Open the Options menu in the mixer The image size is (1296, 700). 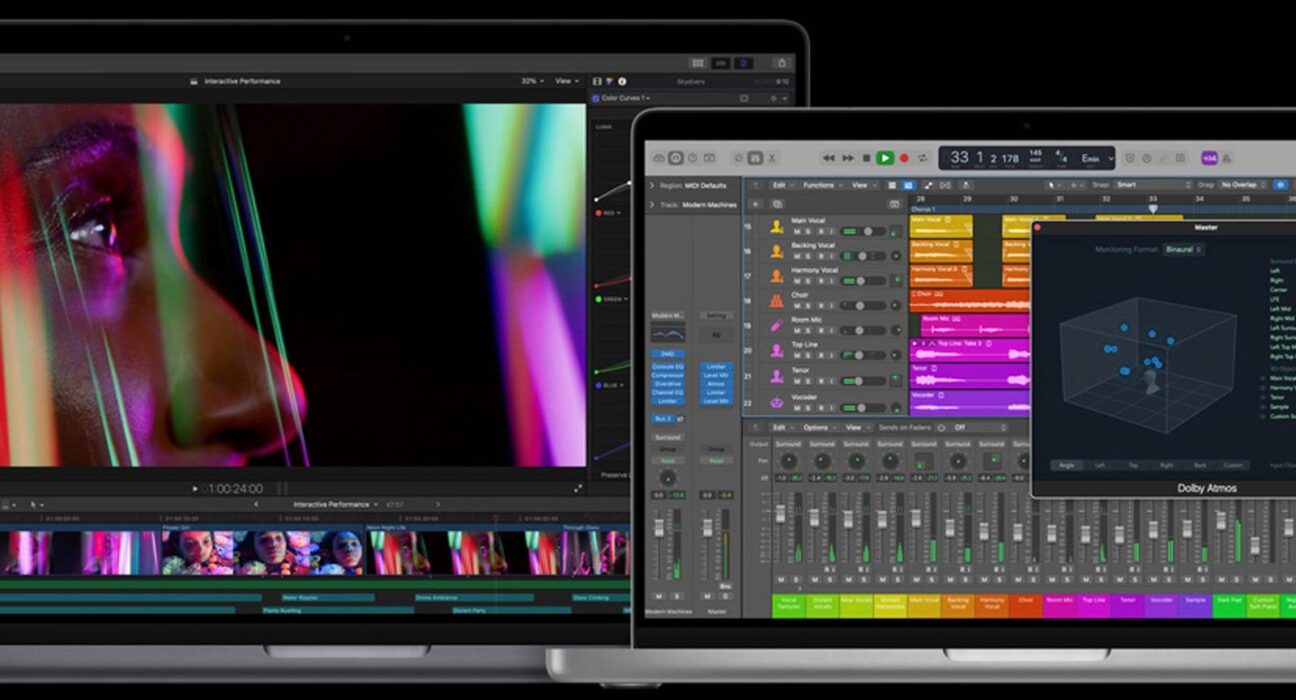pos(818,428)
